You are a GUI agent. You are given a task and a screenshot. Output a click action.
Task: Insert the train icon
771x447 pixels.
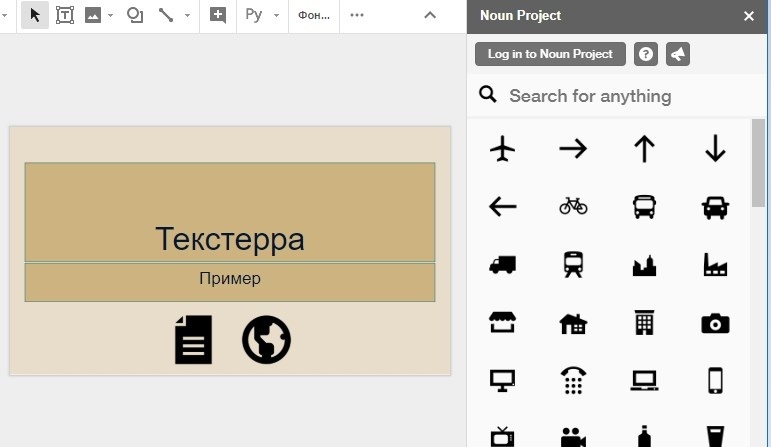tap(573, 265)
